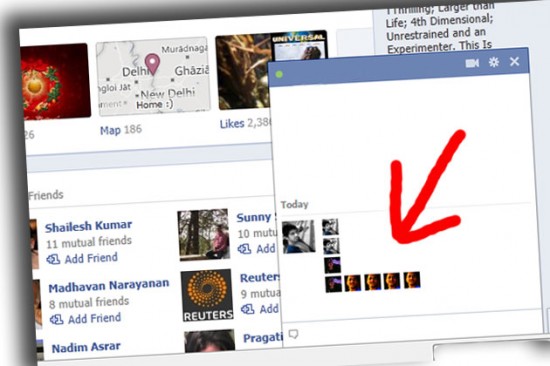This screenshot has height=366, width=550.
Task: Click the Delhi map location pin
Action: point(152,63)
